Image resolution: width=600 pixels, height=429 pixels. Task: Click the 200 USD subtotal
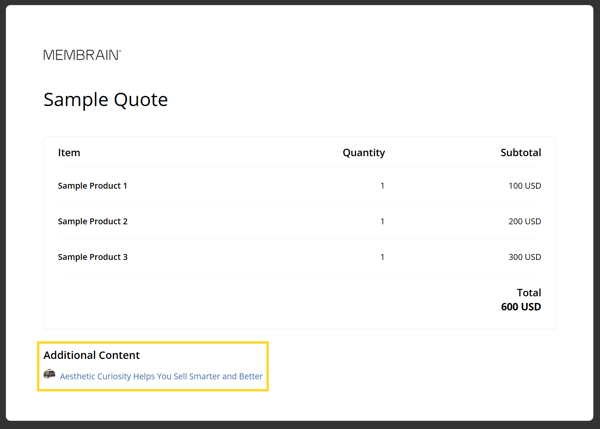click(524, 221)
